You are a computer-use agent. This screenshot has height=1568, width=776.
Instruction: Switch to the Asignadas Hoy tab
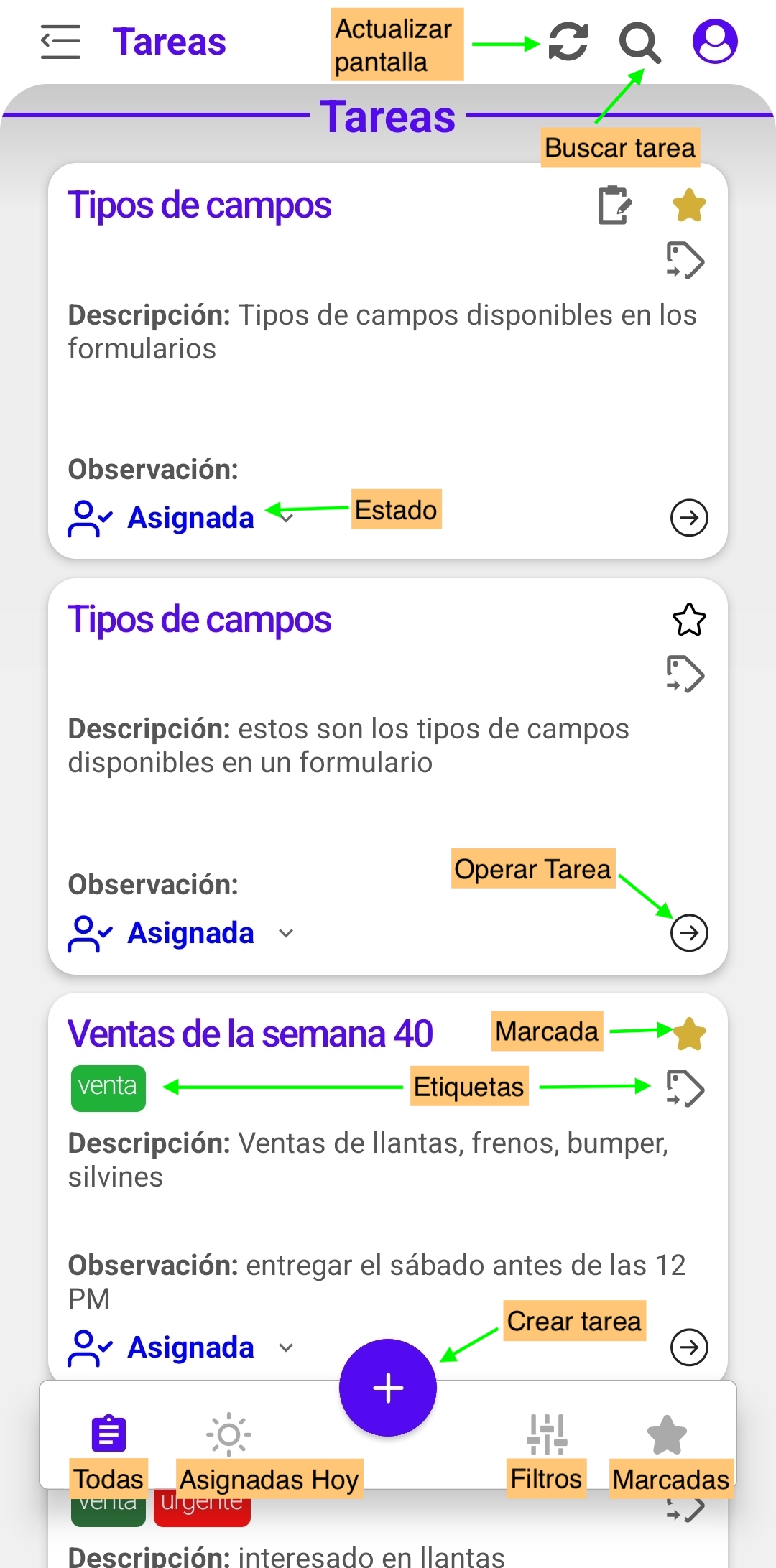click(228, 1444)
